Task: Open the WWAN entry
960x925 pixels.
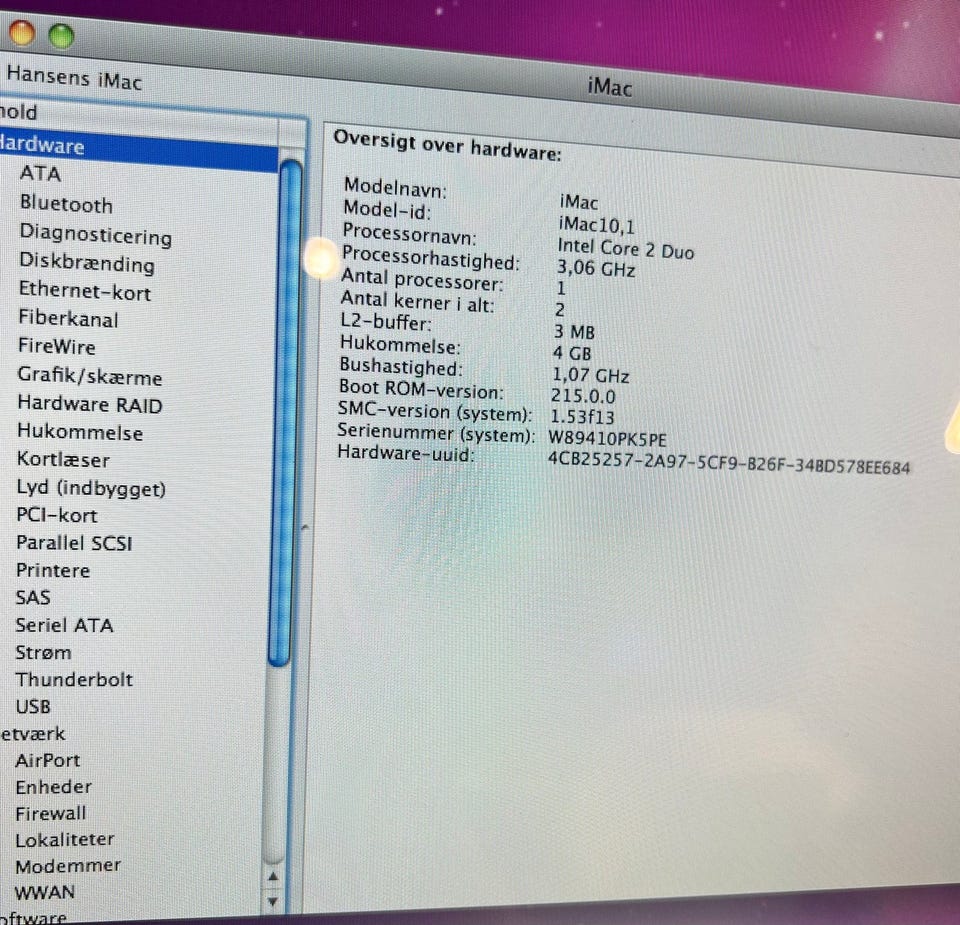Action: click(x=45, y=893)
